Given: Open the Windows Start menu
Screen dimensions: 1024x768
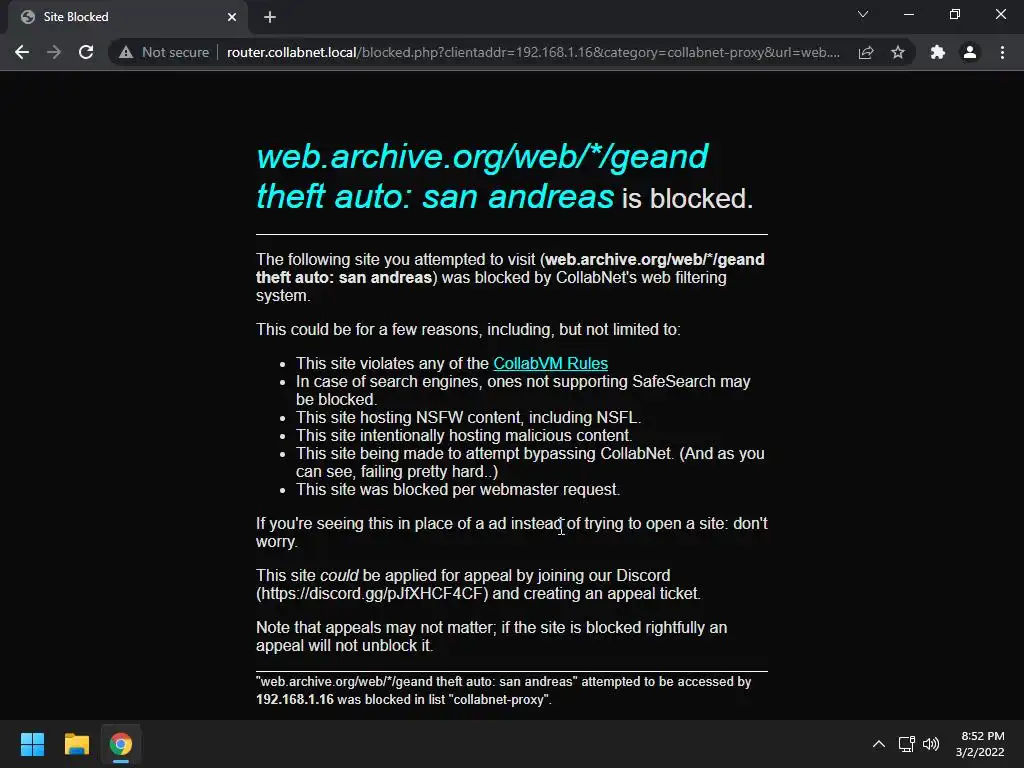Looking at the screenshot, I should (32, 744).
